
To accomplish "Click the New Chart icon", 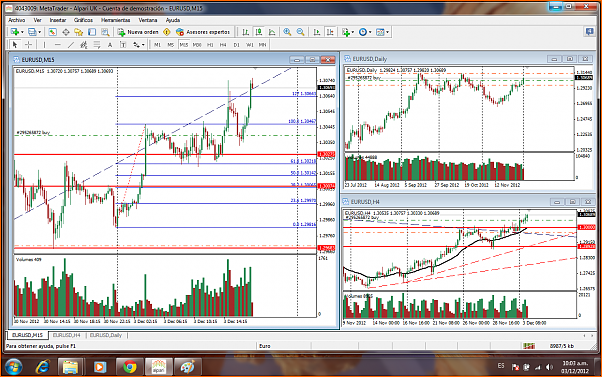I will [15, 32].
